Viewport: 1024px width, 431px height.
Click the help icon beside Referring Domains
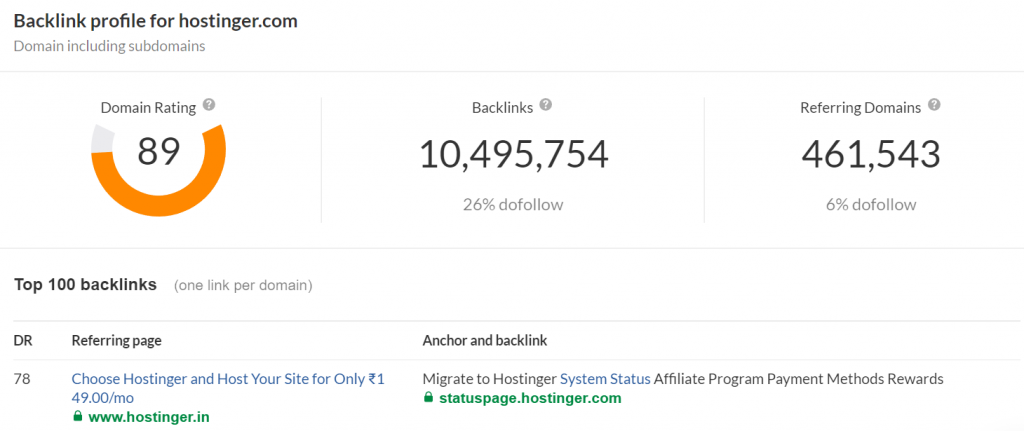click(933, 105)
